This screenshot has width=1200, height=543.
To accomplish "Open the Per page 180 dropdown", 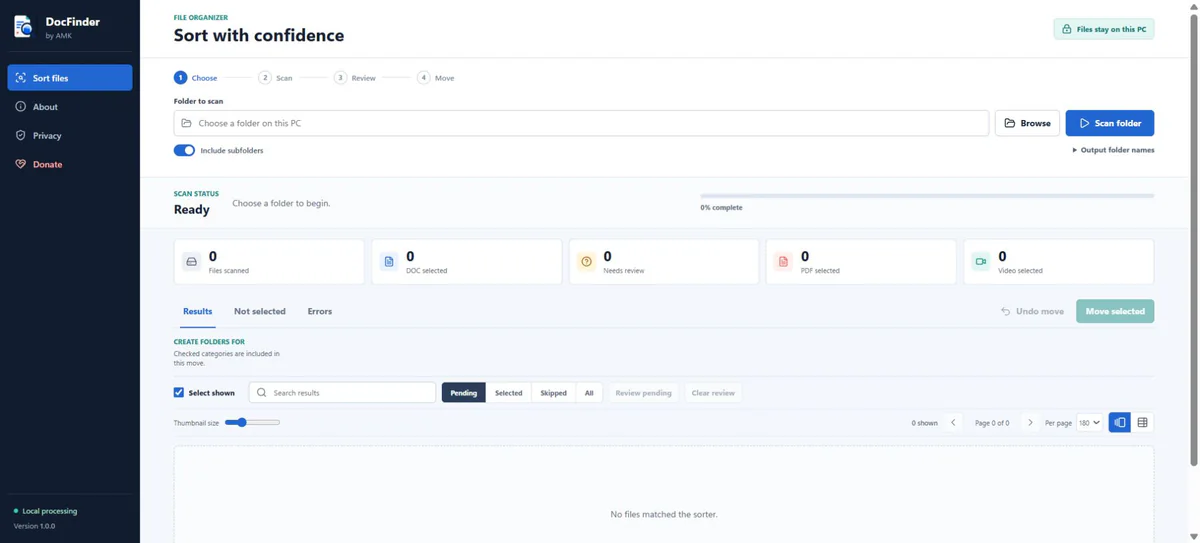I will 1089,423.
